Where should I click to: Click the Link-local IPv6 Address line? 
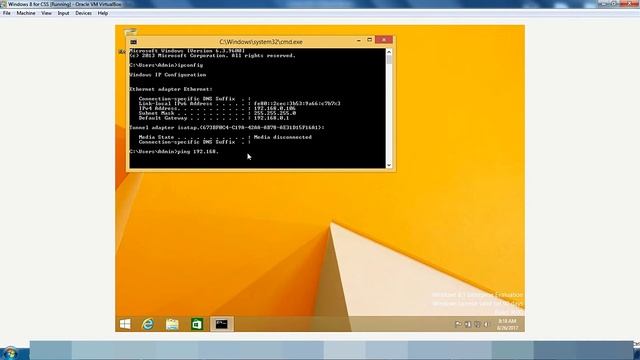(240, 104)
